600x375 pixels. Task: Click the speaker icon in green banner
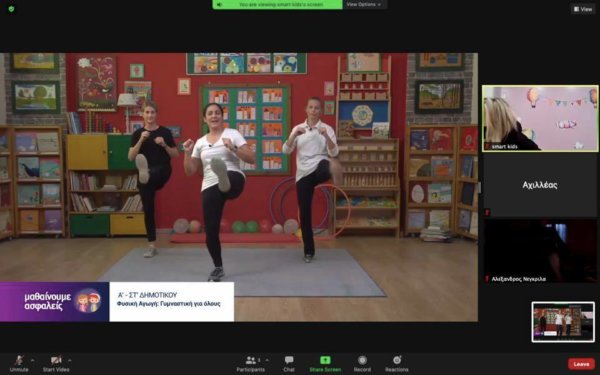click(x=220, y=5)
